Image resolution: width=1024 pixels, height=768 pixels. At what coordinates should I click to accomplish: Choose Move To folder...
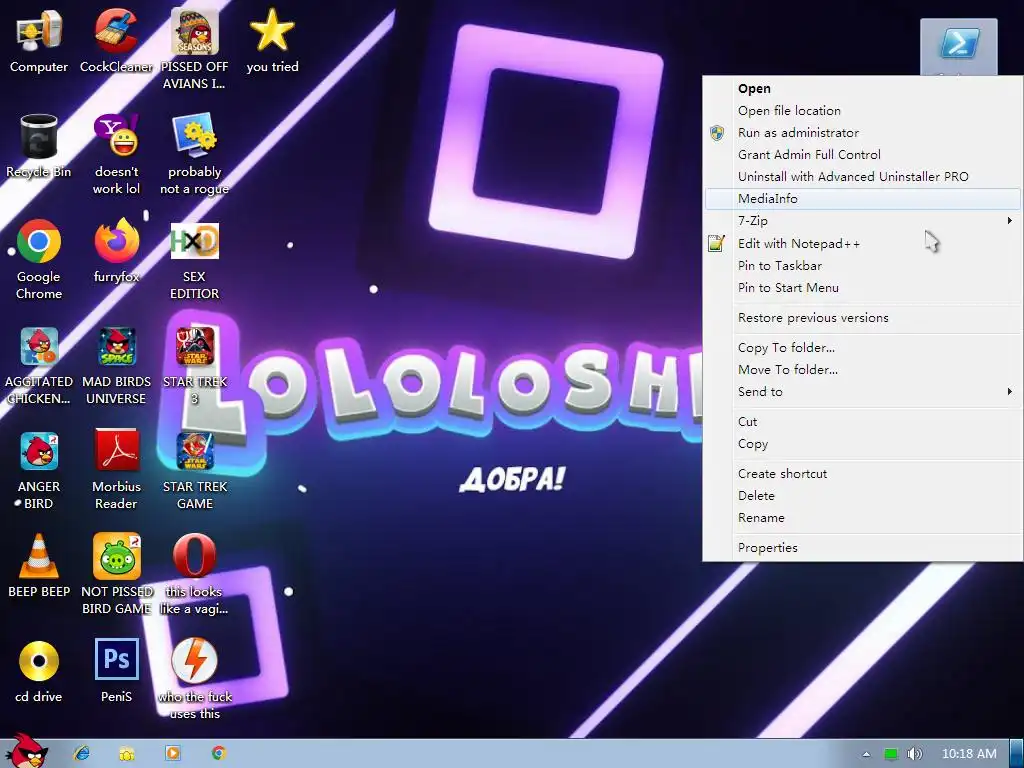click(863, 370)
